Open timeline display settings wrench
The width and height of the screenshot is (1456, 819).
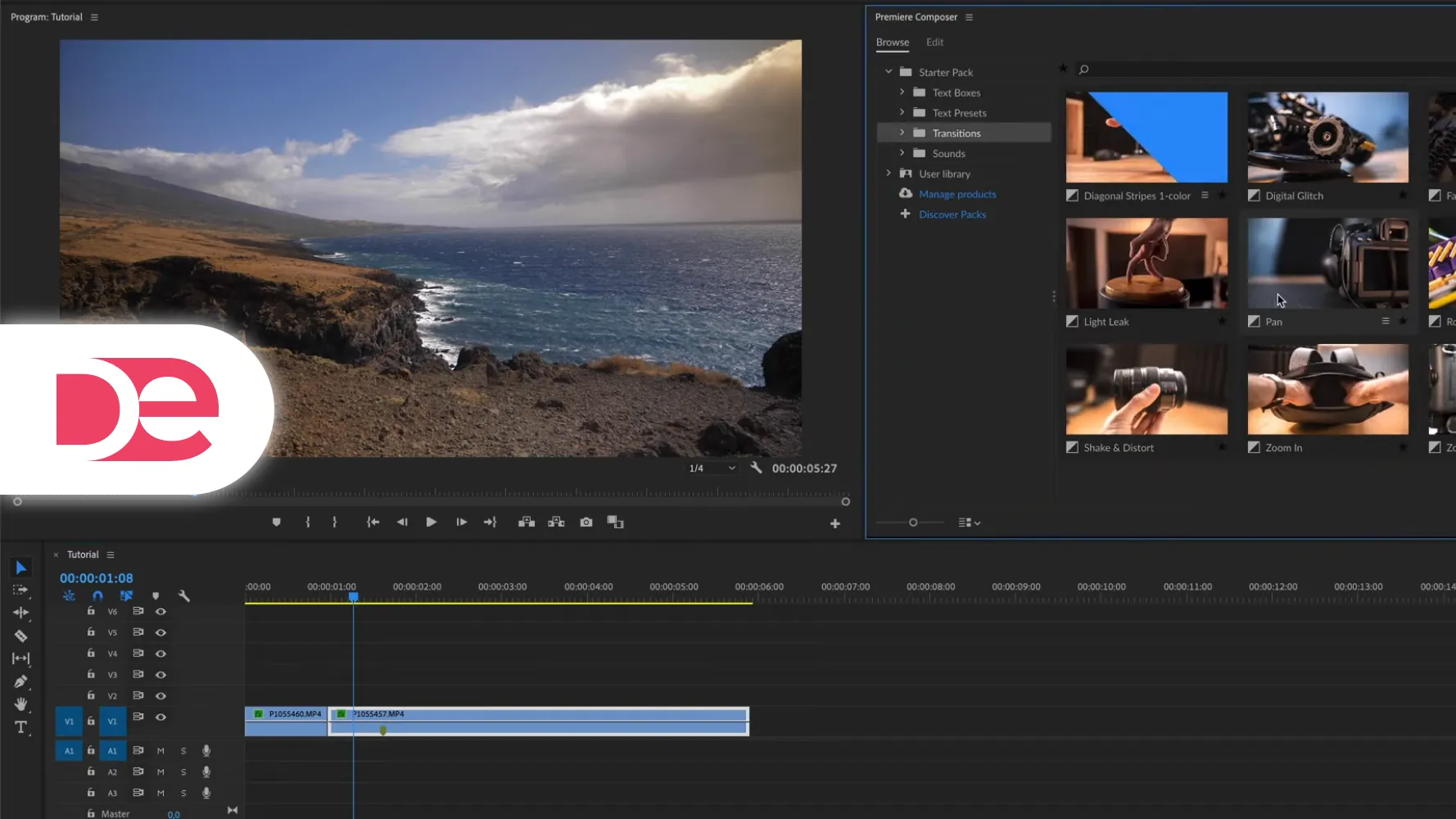point(184,596)
